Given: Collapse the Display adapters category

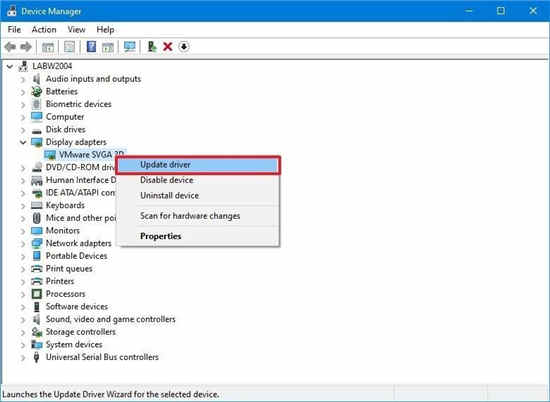Looking at the screenshot, I should tap(23, 142).
